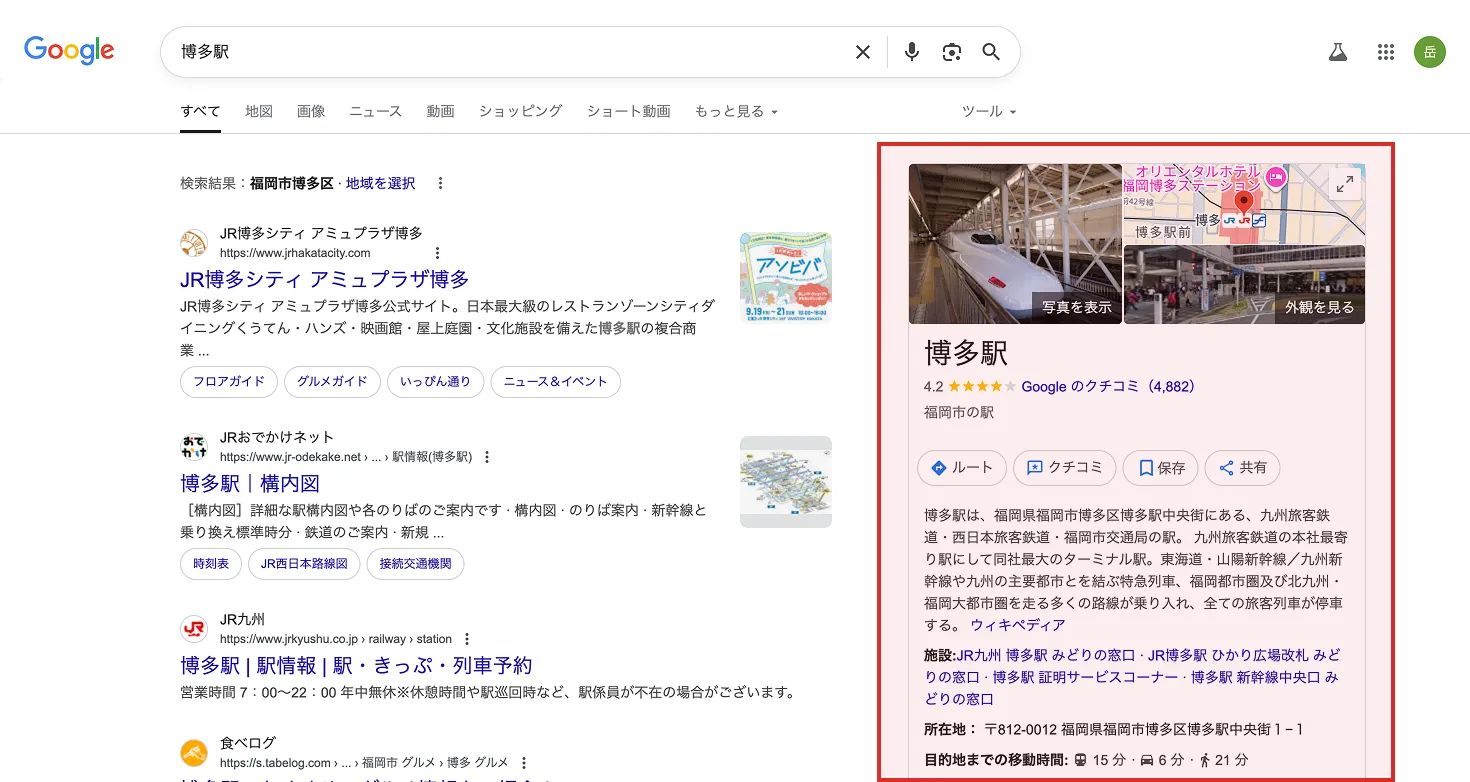This screenshot has width=1470, height=782.
Task: Click the 共有 share button
Action: click(x=1242, y=467)
